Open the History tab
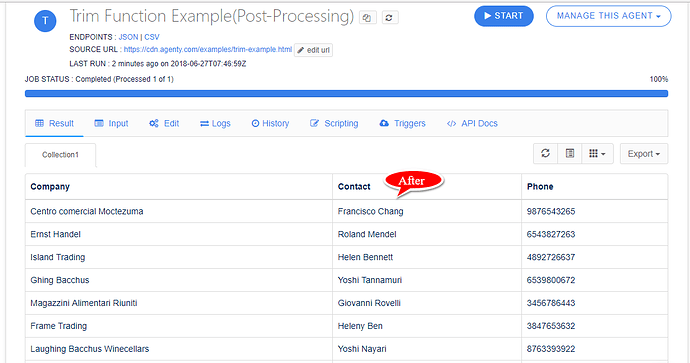690x363 pixels. (x=270, y=123)
